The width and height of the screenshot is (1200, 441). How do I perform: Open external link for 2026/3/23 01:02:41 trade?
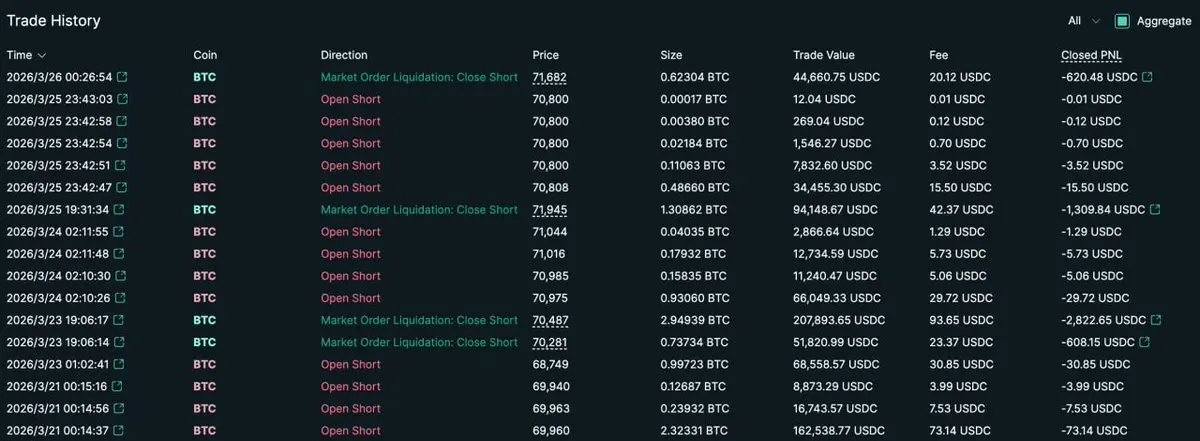click(119, 364)
